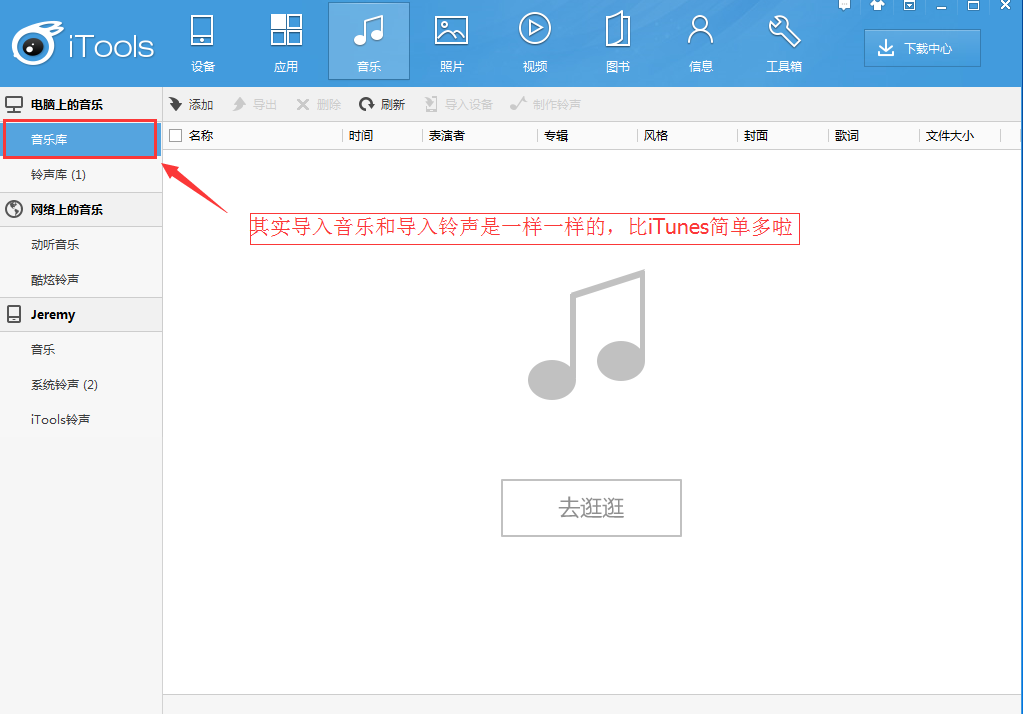Open the 下载中心 download center
The width and height of the screenshot is (1023, 714).
tap(922, 48)
